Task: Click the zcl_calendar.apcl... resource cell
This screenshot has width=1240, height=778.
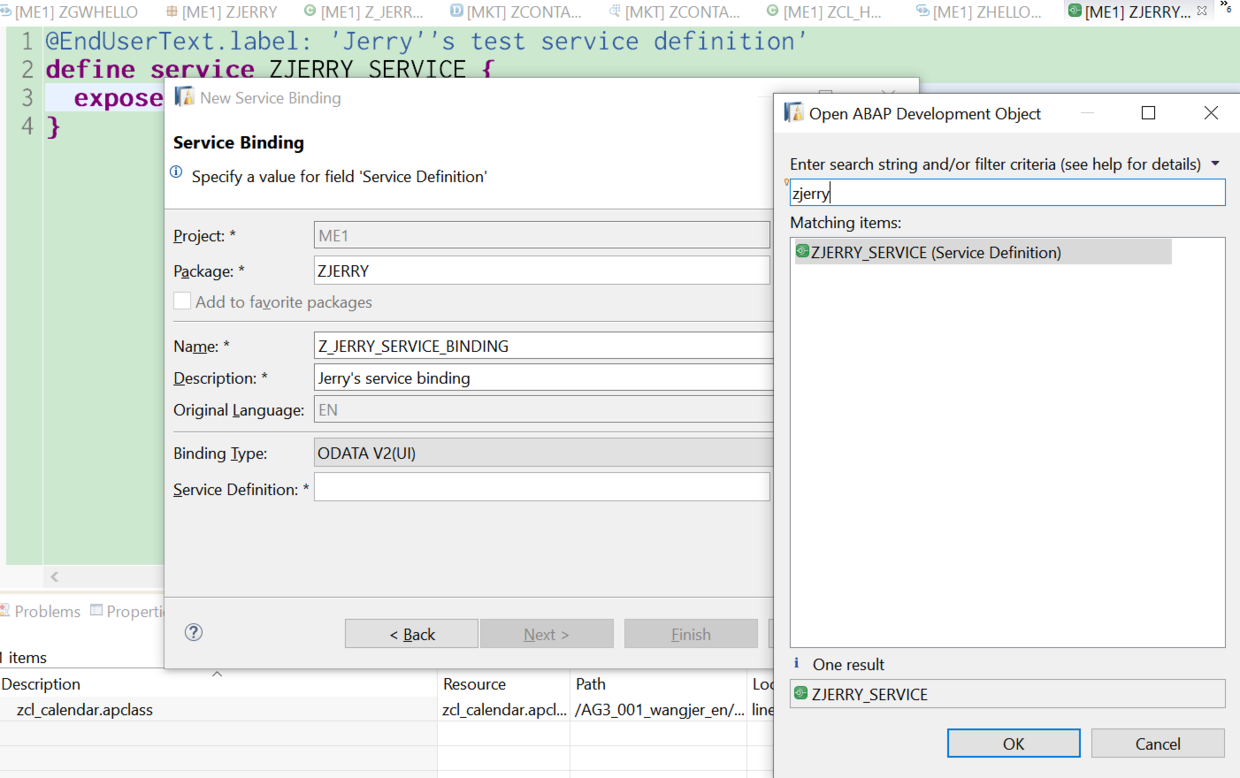Action: point(504,710)
